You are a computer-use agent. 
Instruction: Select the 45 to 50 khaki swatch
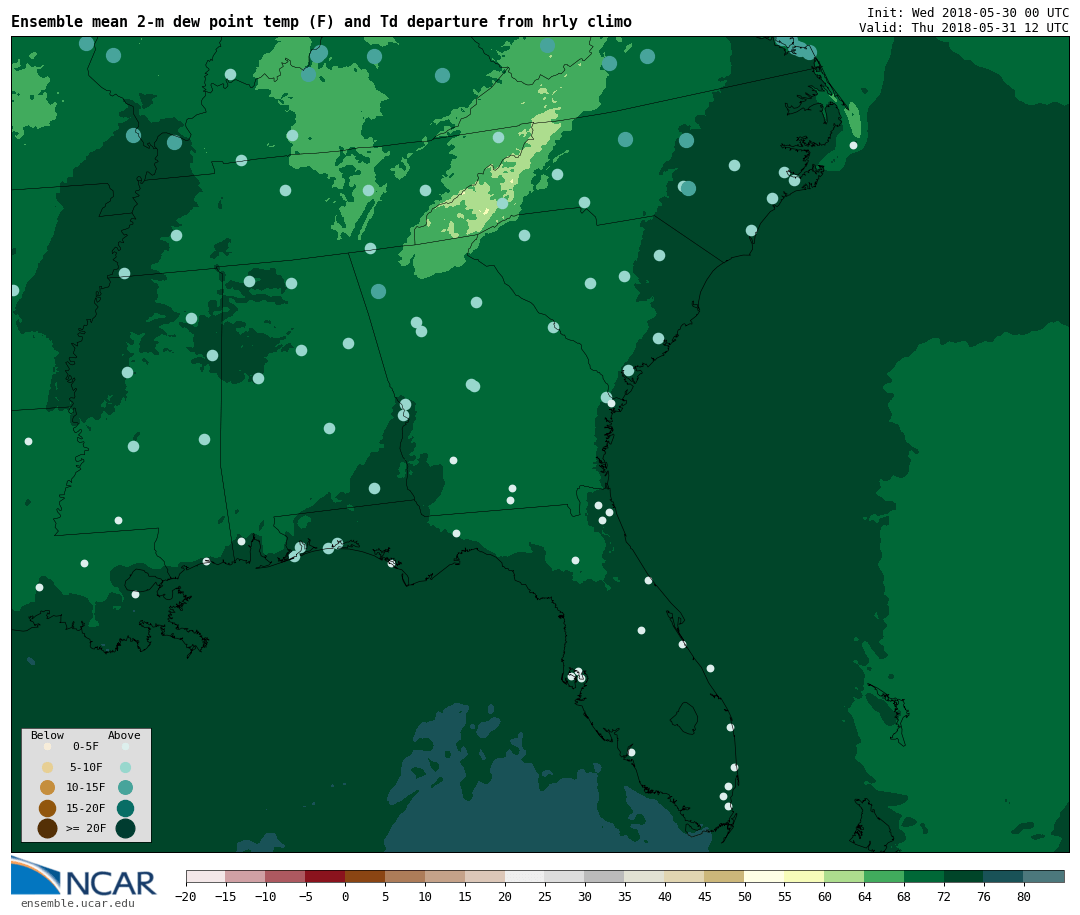725,876
